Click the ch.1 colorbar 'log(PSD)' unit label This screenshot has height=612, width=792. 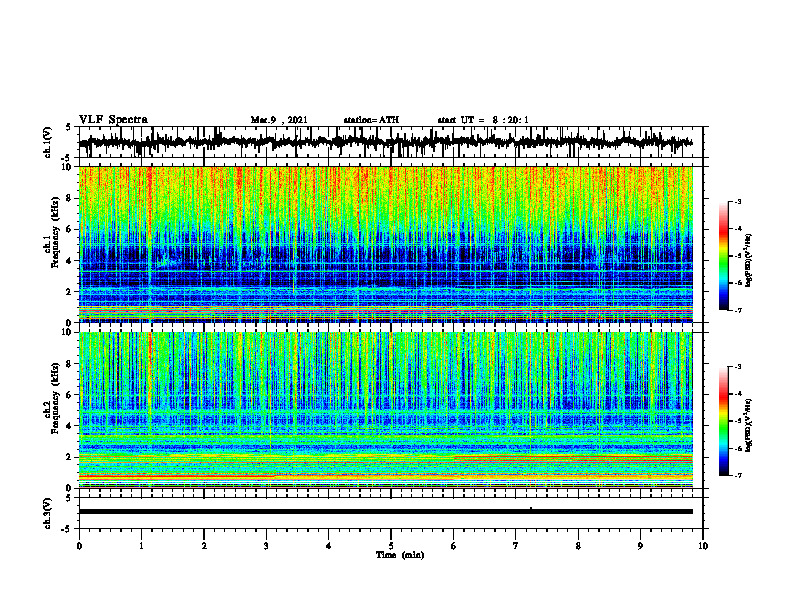(749, 261)
